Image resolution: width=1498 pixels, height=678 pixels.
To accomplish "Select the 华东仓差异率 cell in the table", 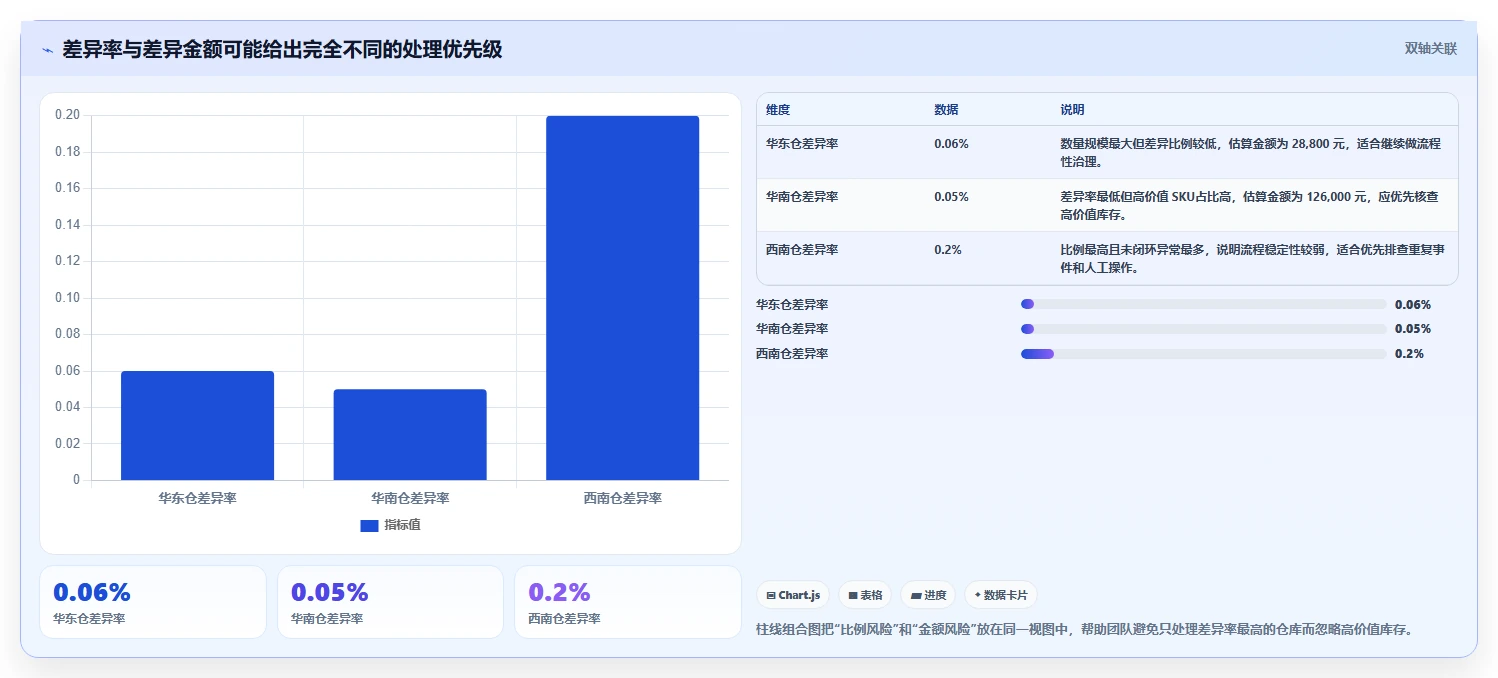I will point(802,144).
